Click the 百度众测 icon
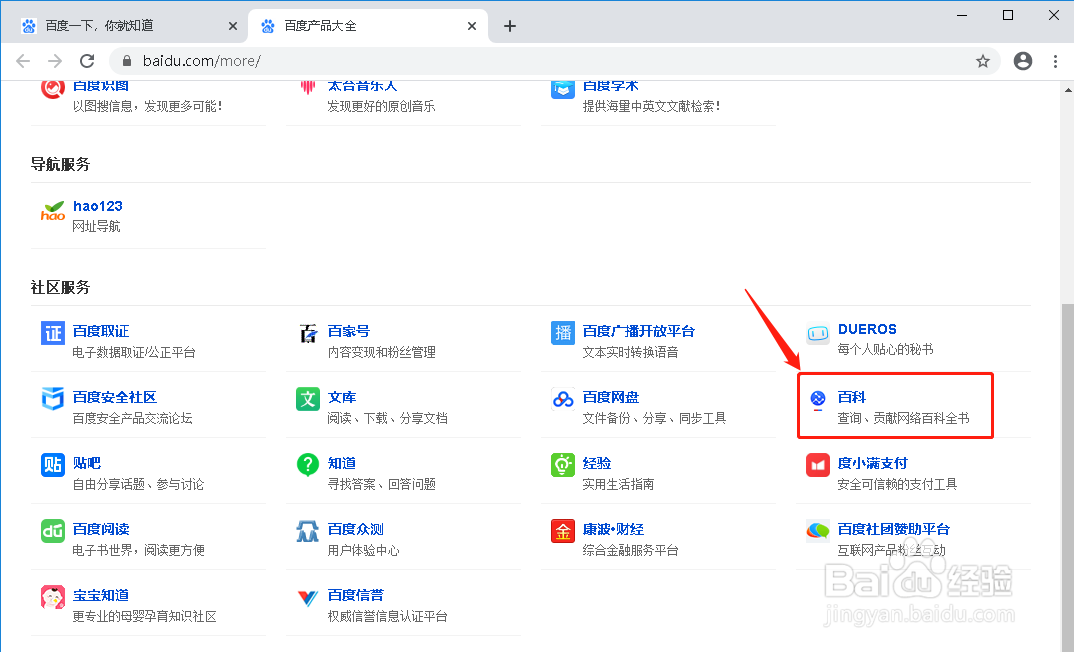The height and width of the screenshot is (652, 1074). 308,531
